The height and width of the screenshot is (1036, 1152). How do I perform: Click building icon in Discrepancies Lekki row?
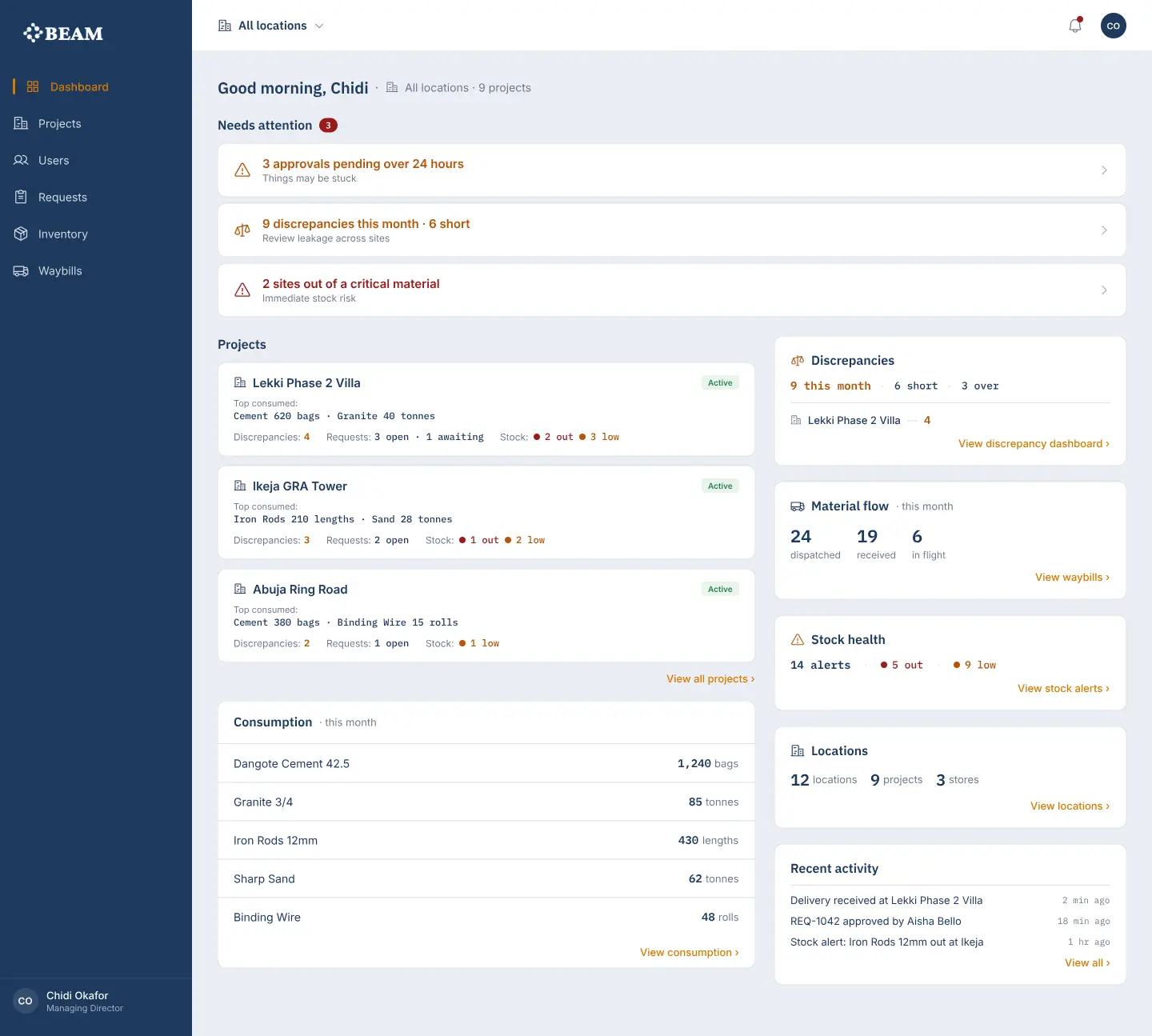(x=796, y=420)
